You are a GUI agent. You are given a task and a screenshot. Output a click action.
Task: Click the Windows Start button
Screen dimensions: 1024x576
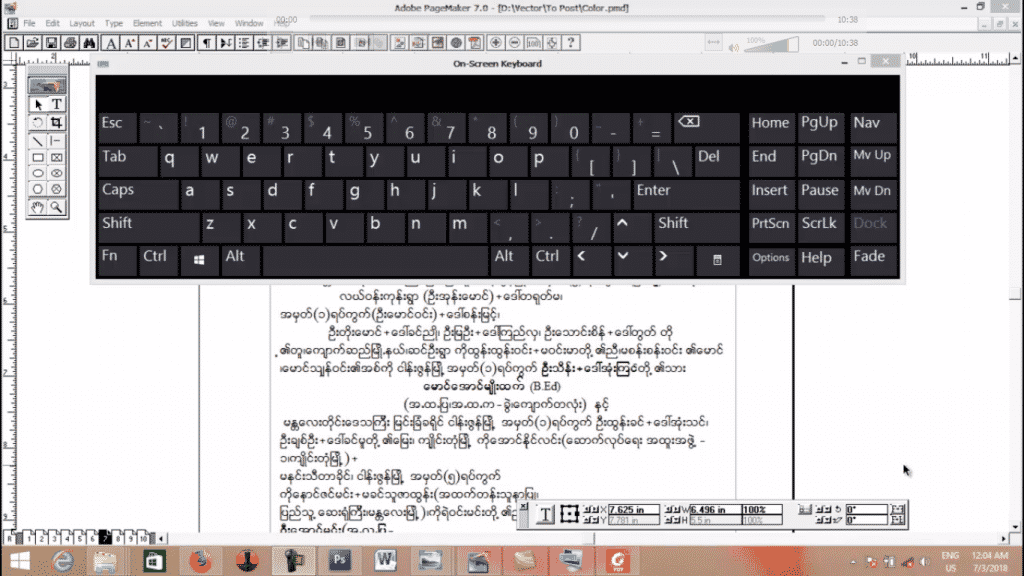19,561
